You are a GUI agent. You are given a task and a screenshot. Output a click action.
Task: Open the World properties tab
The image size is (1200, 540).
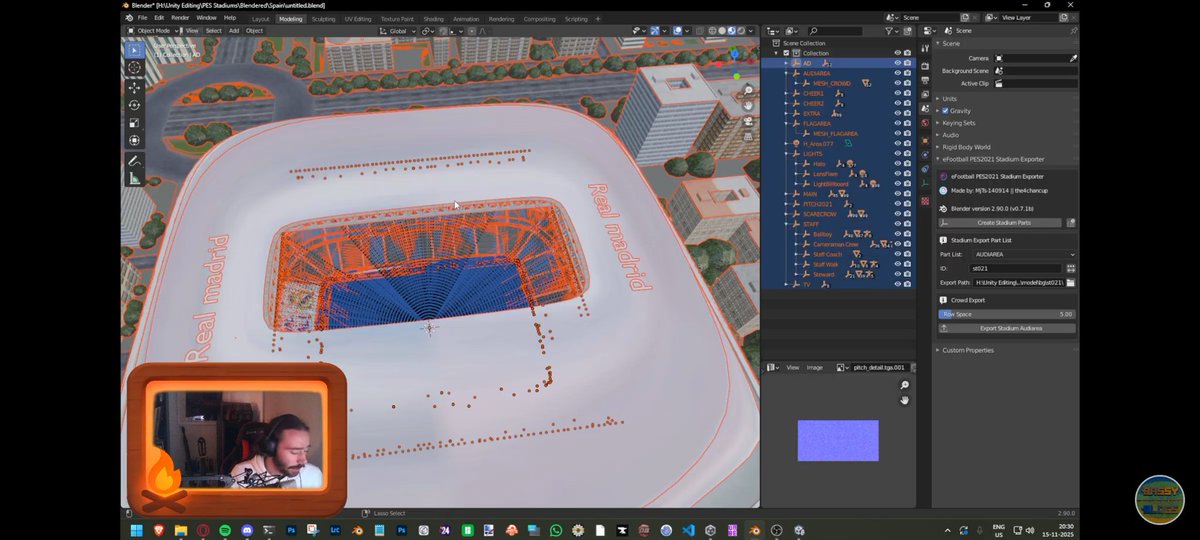click(925, 124)
